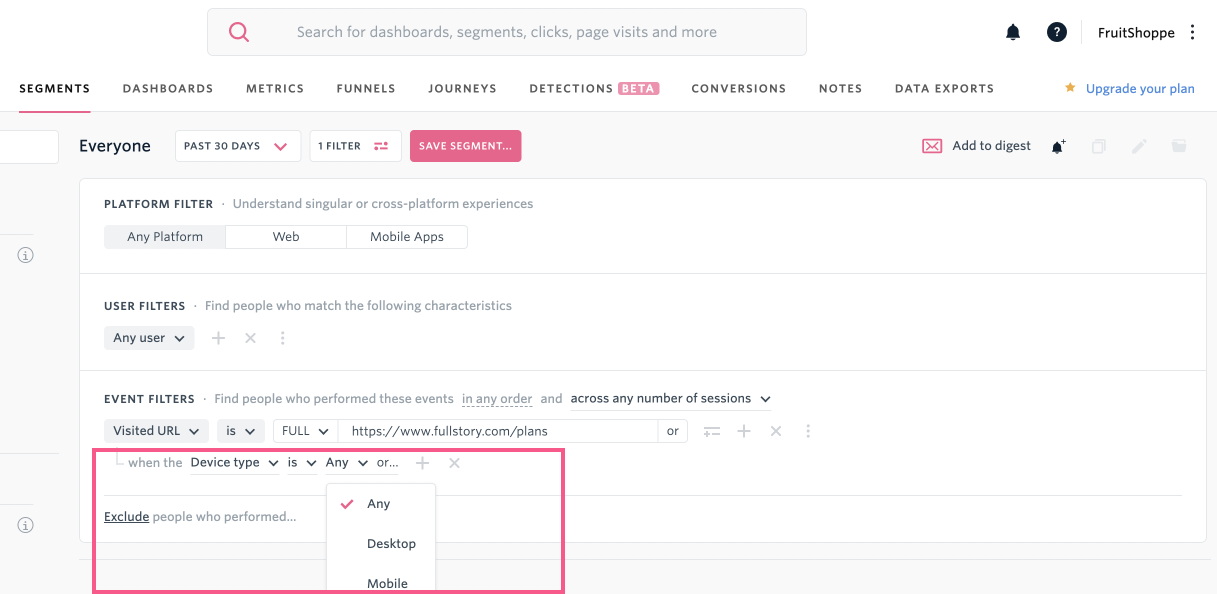This screenshot has height=594, width=1217.
Task: Remove the Visited URL event filter
Action: tap(775, 431)
